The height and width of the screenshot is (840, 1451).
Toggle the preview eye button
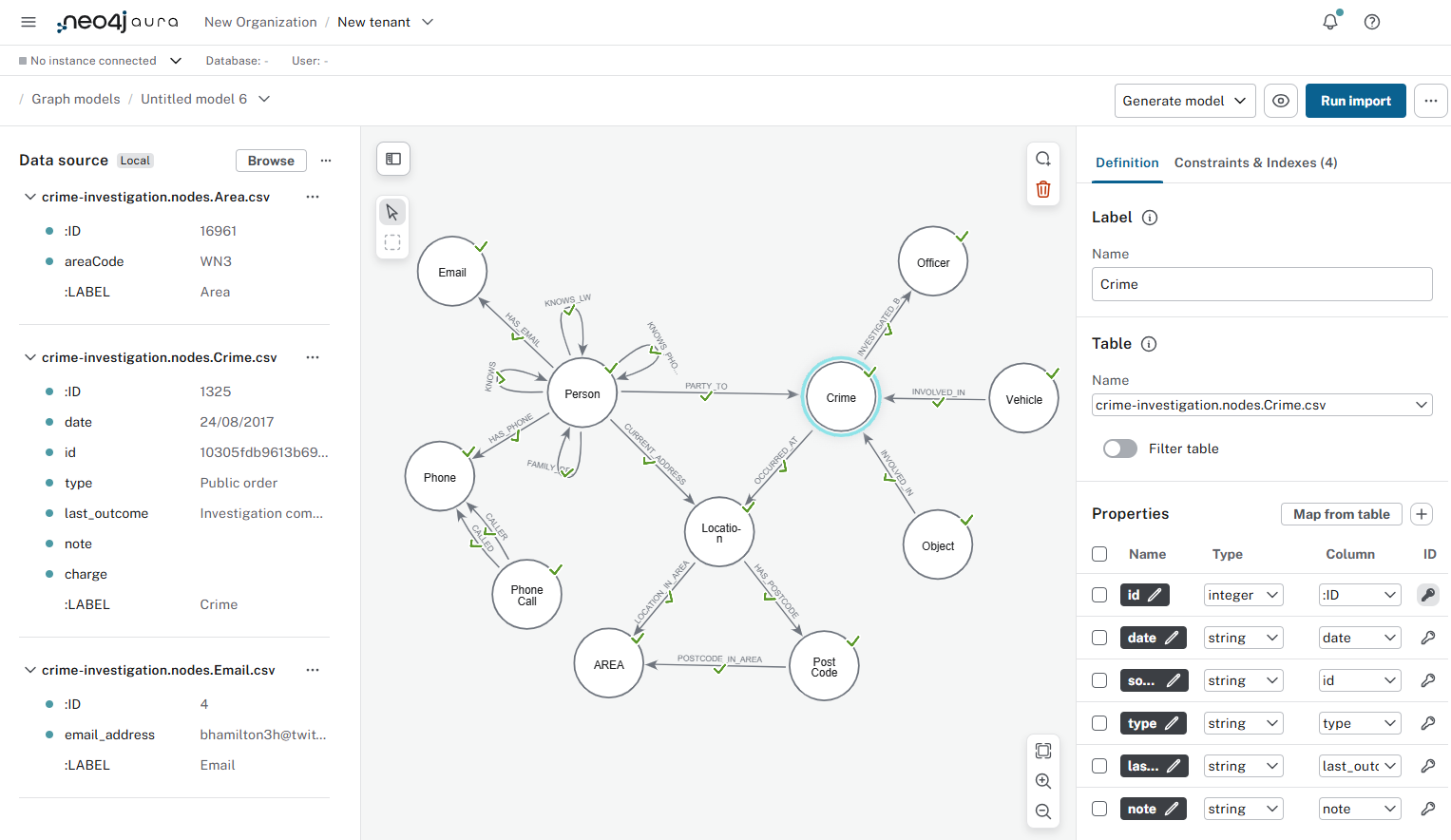pos(1281,101)
